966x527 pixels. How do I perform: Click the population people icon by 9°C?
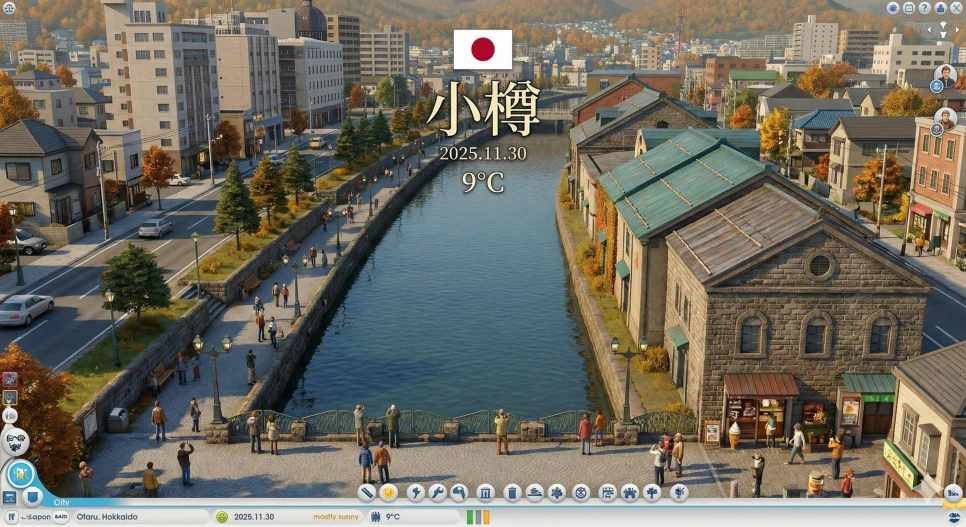(x=376, y=517)
